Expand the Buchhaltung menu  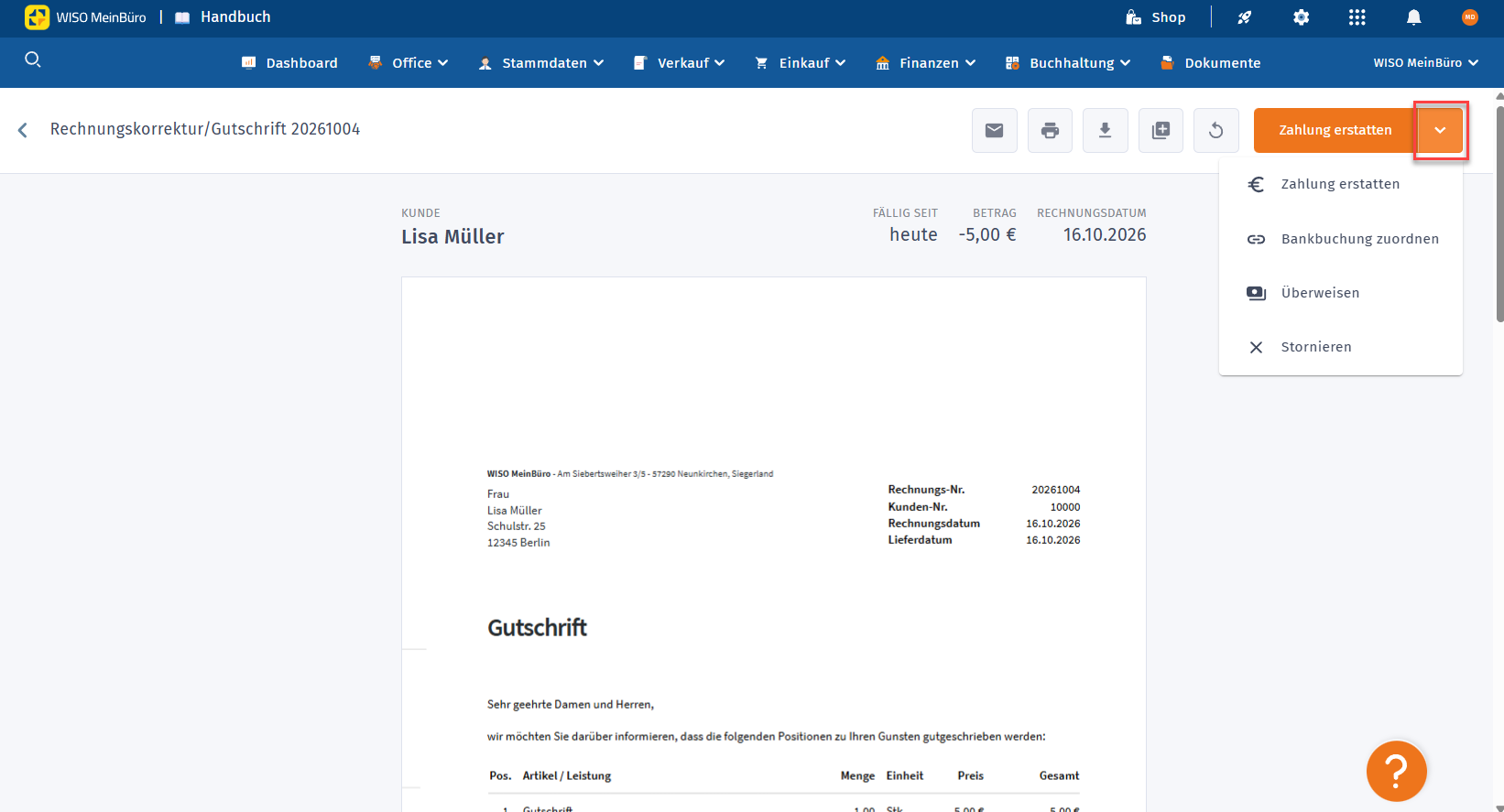(1068, 63)
